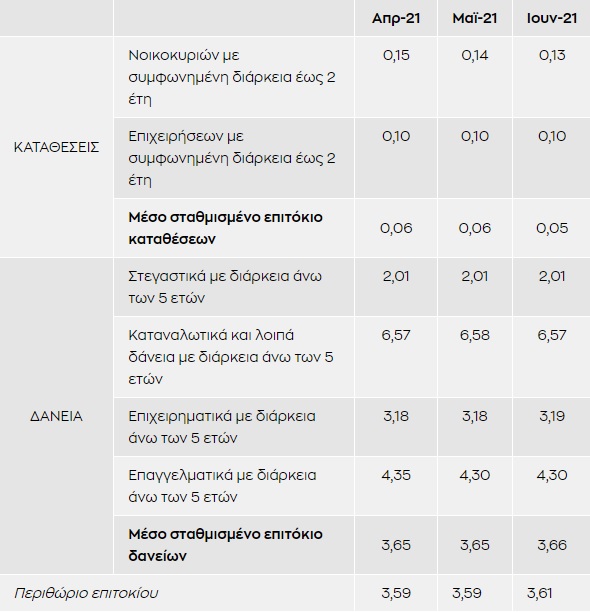590x612 pixels.
Task: Select the 0,05 deposits average for Ιουν-21
Action: pyautogui.click(x=552, y=228)
